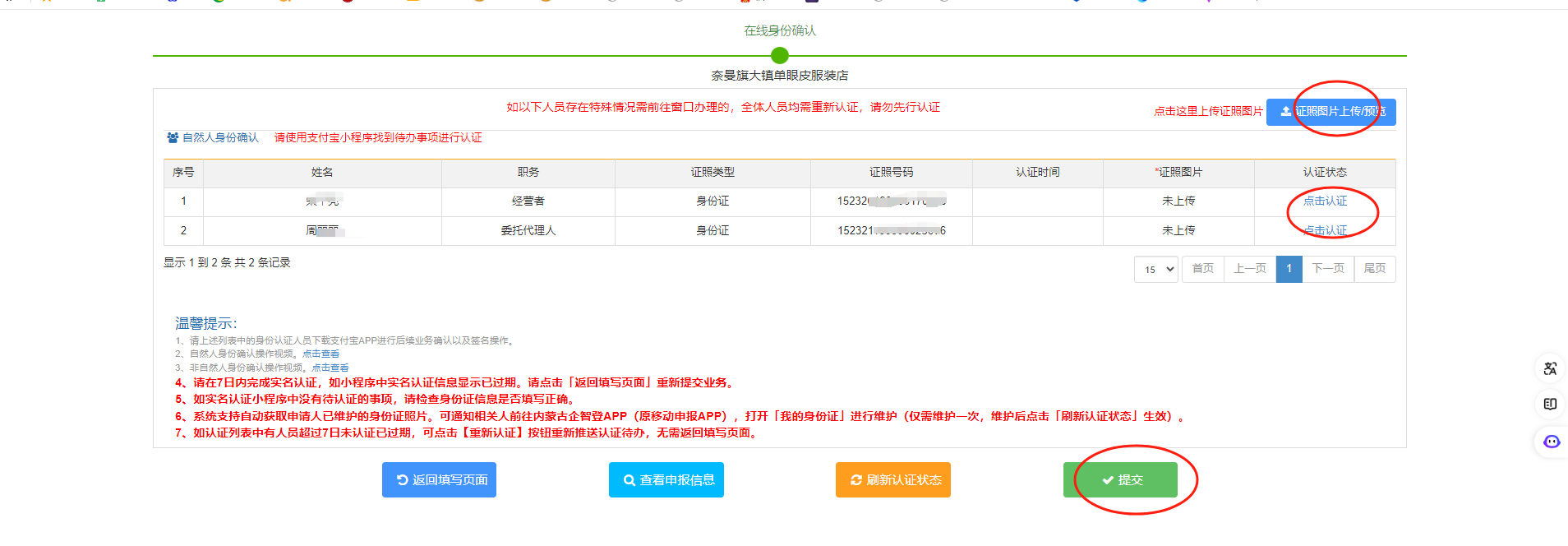Click 点击认证 link in row 2
The image size is (1568, 546).
click(1325, 231)
